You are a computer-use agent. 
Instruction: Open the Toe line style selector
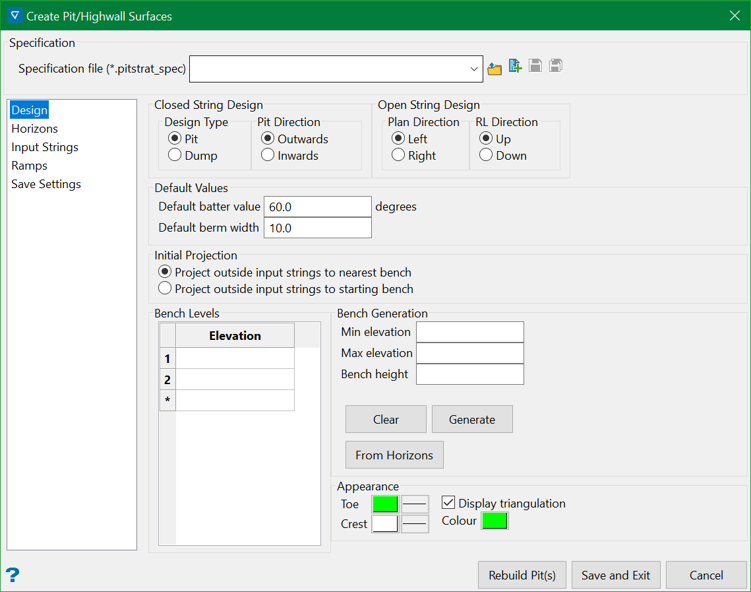click(x=415, y=504)
